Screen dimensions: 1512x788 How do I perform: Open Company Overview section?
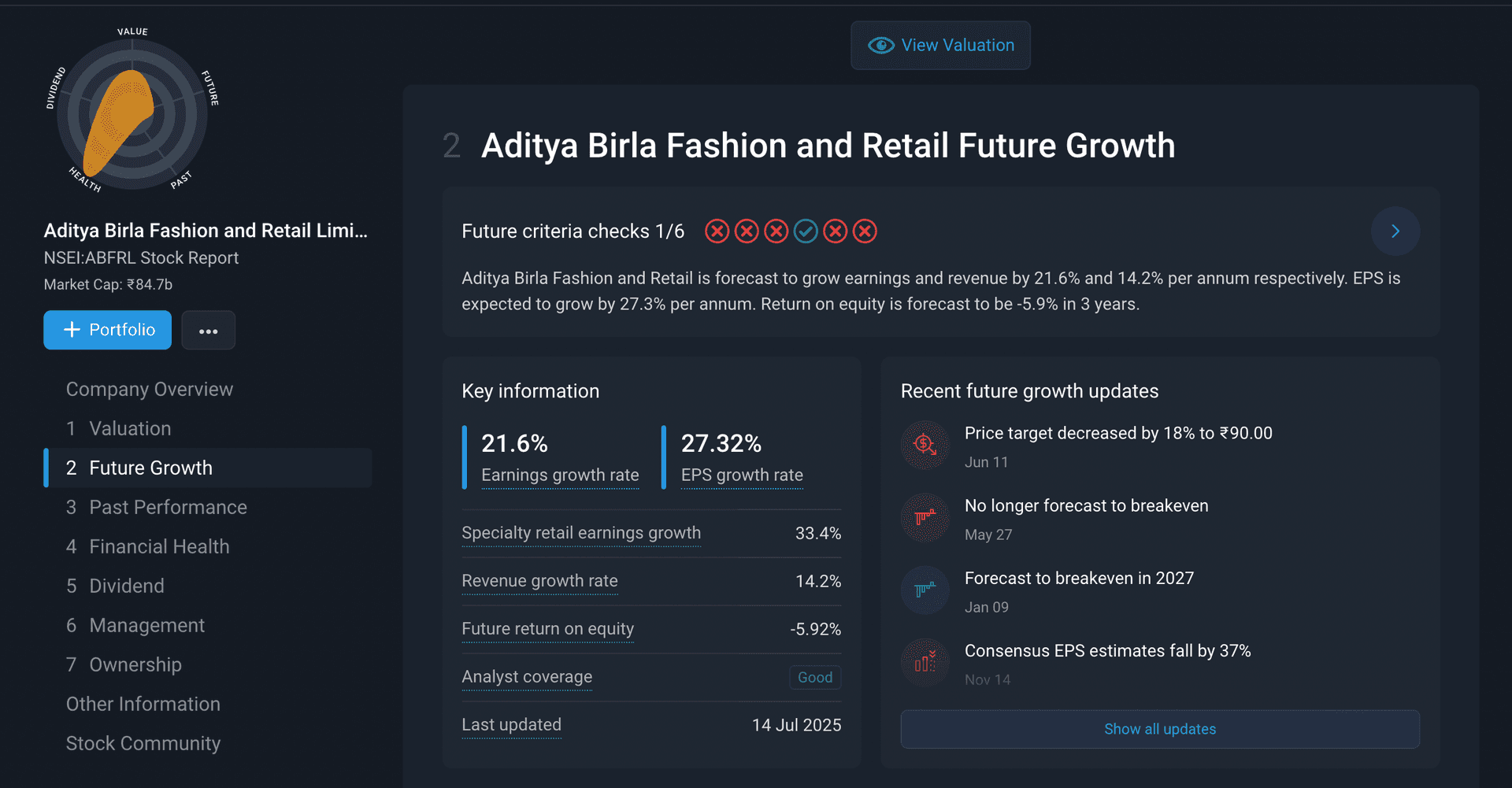point(150,390)
